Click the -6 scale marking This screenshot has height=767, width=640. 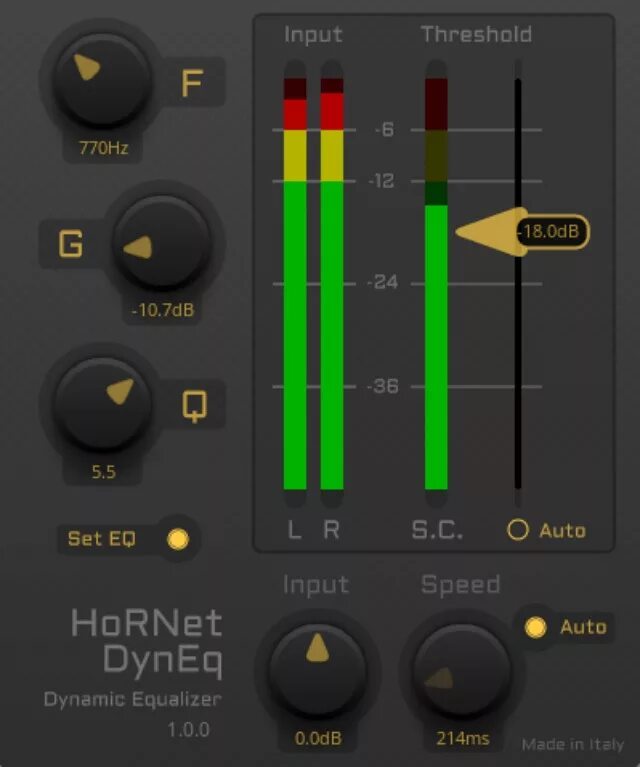pos(385,130)
